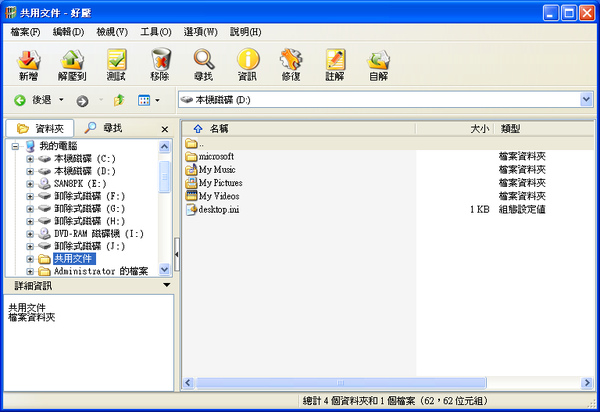Click the gray forward arrow icon
600x412 pixels.
pyautogui.click(x=82, y=101)
